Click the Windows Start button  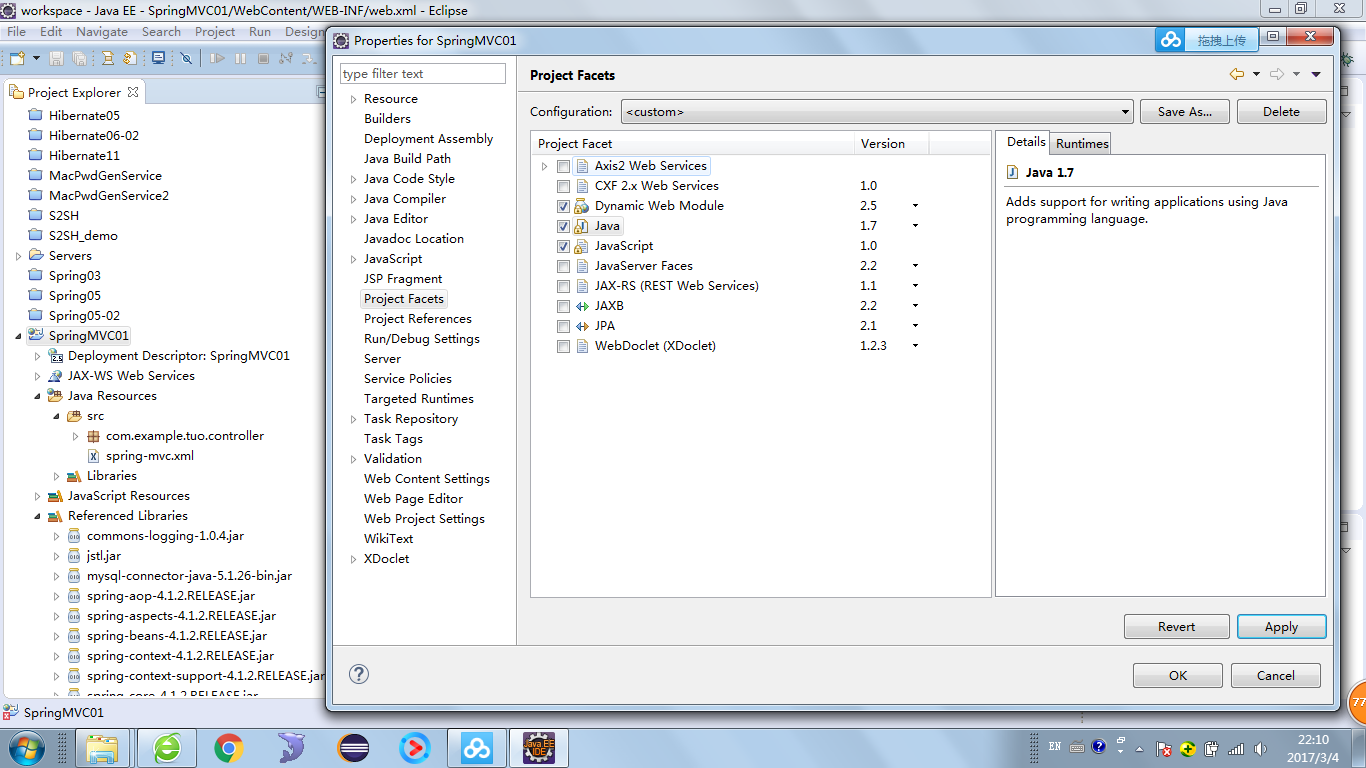tap(25, 747)
